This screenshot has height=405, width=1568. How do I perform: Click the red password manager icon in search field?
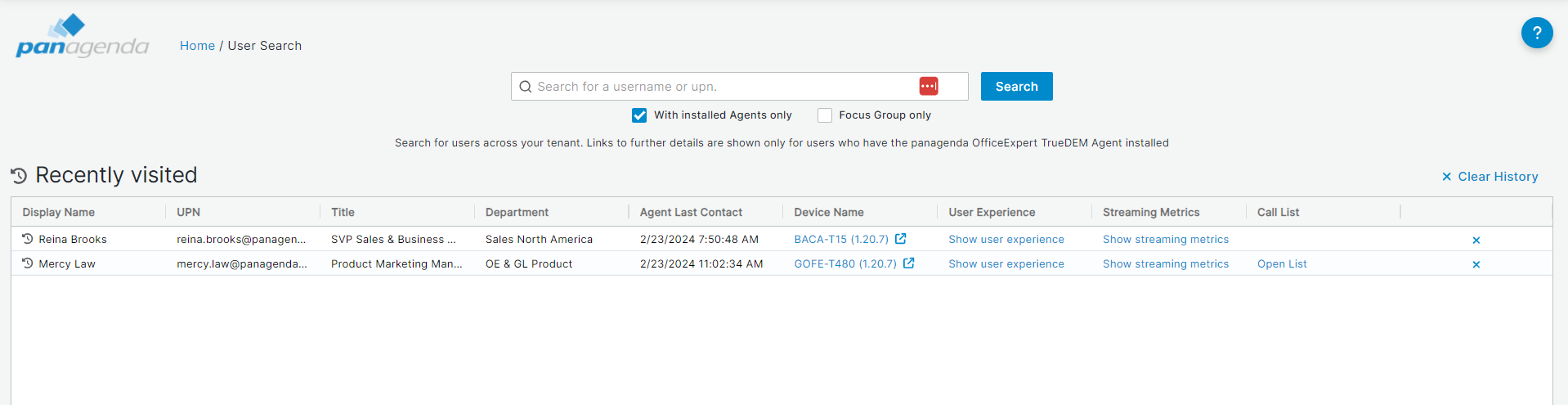[x=929, y=86]
